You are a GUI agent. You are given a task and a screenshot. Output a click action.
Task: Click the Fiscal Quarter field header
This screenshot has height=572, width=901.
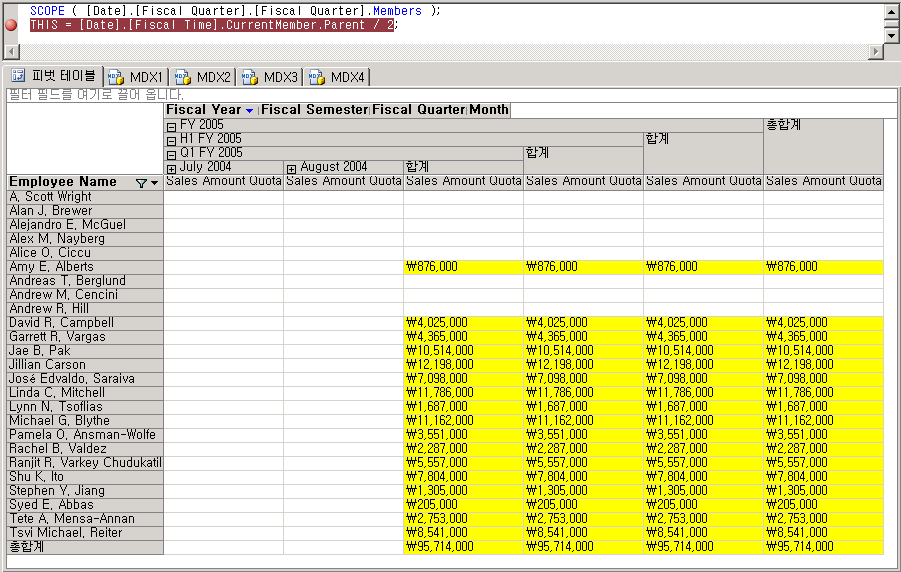tap(418, 110)
